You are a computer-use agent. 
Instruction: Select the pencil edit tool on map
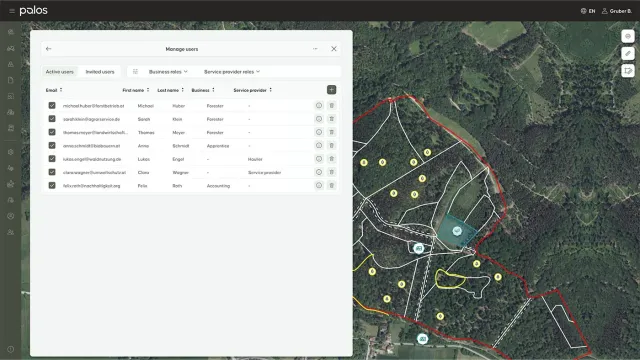(628, 53)
